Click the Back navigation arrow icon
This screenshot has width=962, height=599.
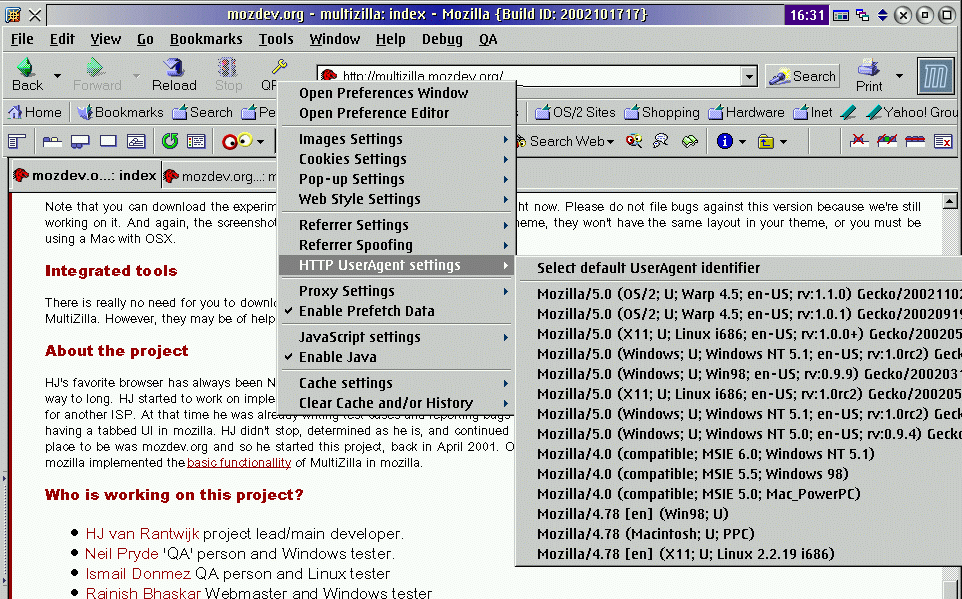point(26,67)
